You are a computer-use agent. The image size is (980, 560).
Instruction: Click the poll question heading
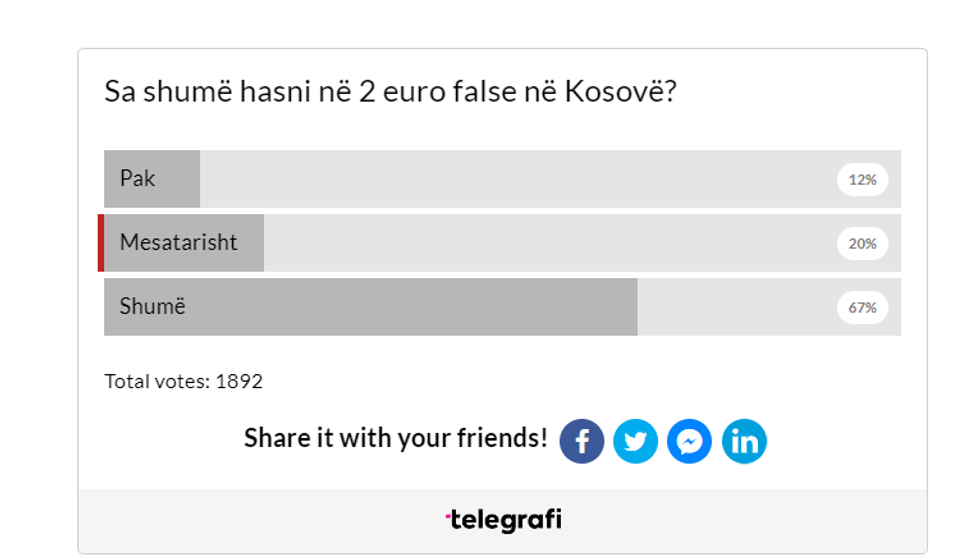coord(390,93)
